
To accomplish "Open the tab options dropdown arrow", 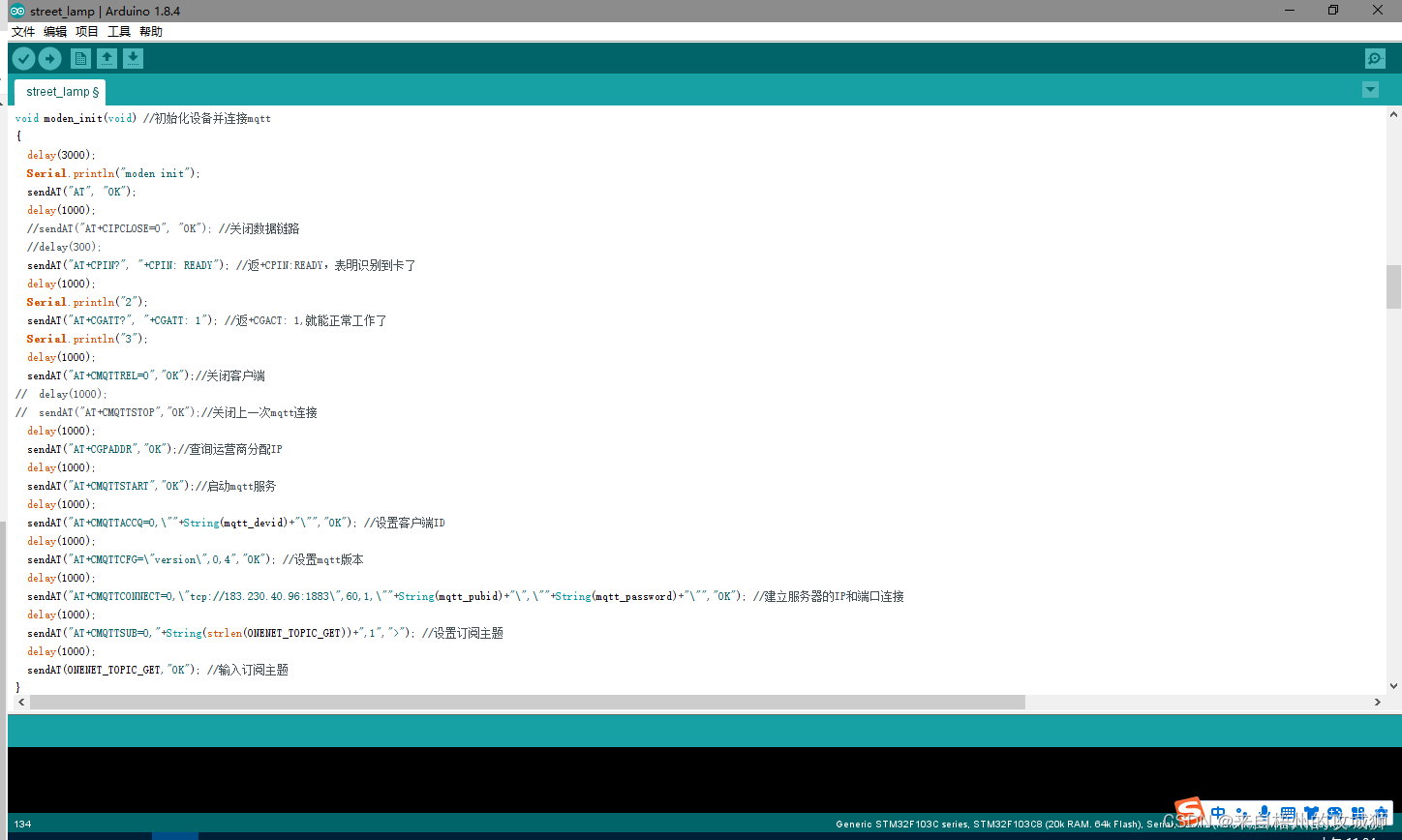I will tap(1370, 90).
